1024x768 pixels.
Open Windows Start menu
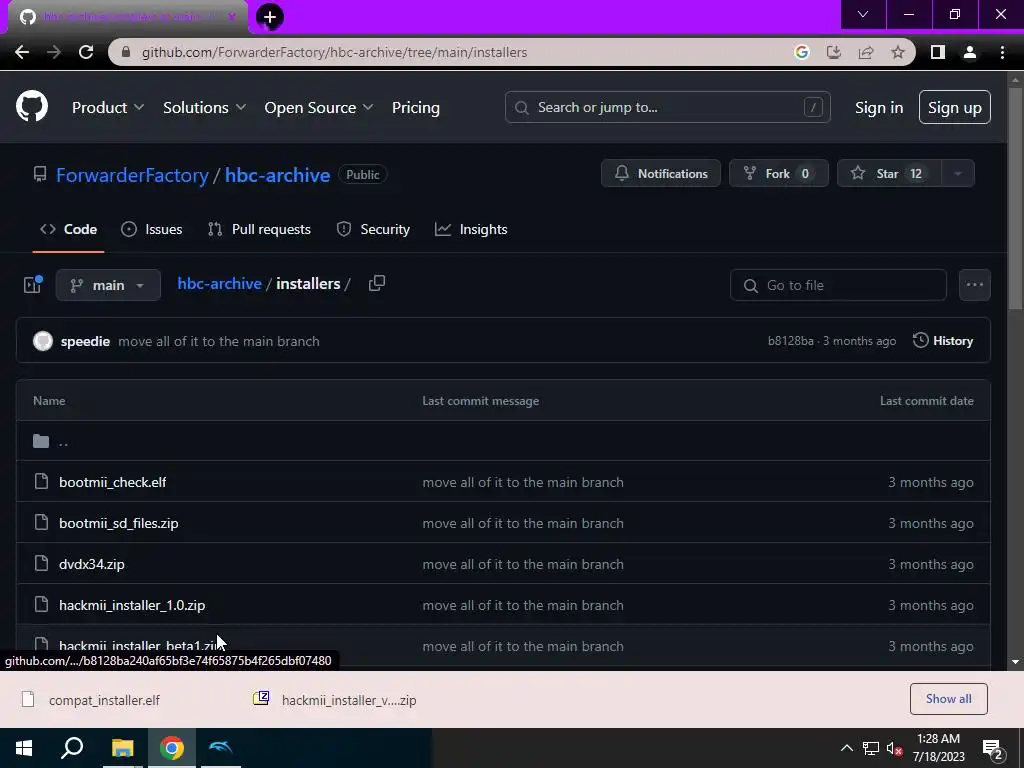[x=24, y=748]
